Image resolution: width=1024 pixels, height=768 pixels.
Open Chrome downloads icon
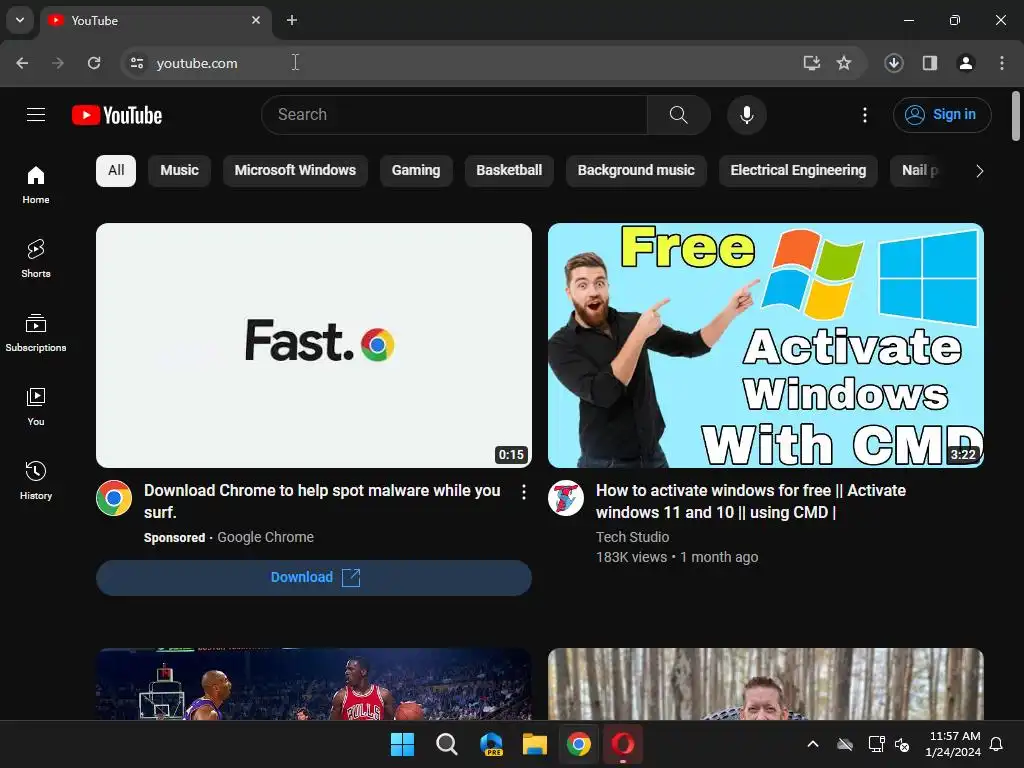tap(894, 63)
